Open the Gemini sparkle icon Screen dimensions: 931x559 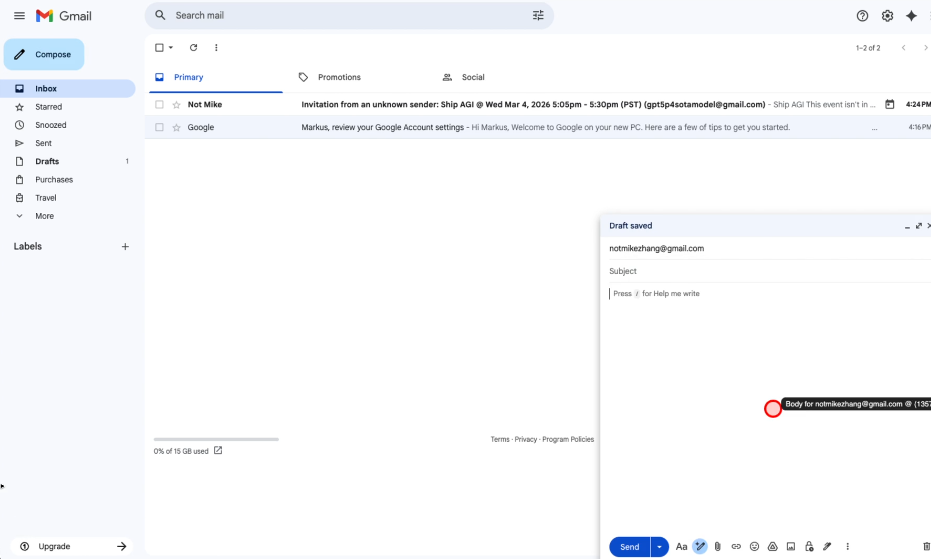[911, 16]
